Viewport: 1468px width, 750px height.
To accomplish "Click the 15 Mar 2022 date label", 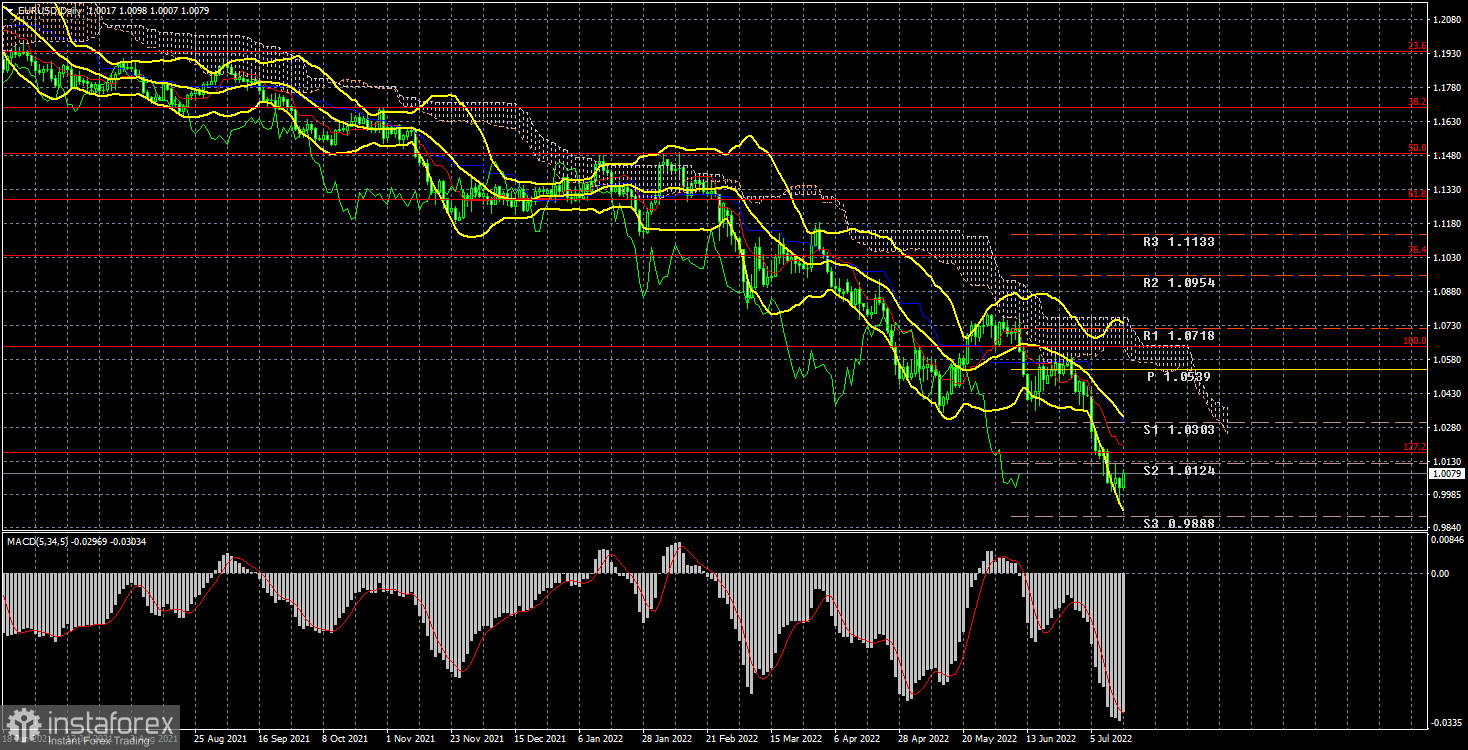I will tap(796, 739).
